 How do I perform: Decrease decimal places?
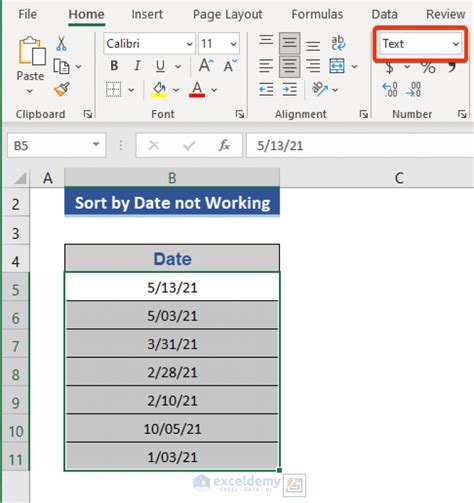coord(413,89)
